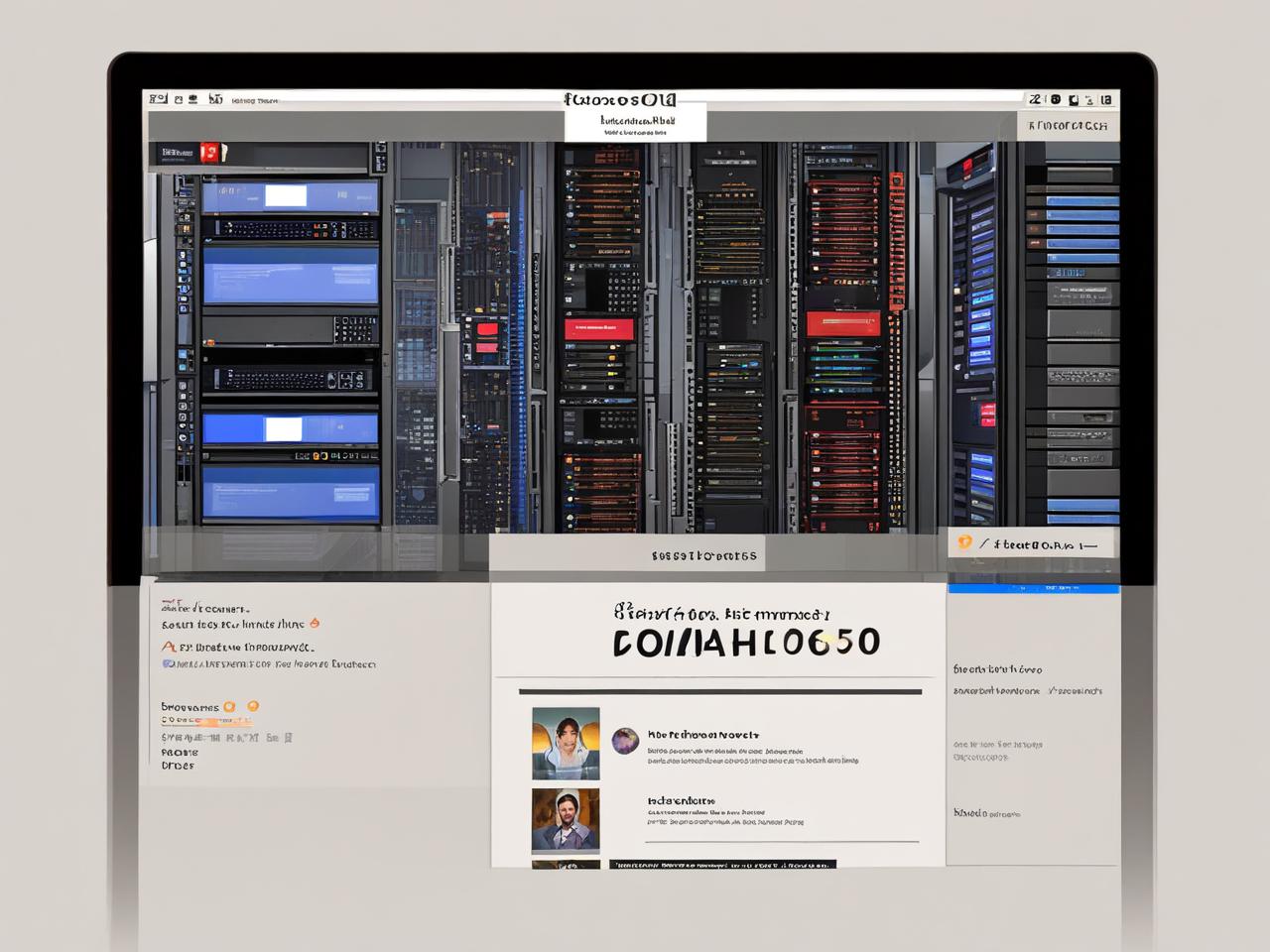Click the red badge icon above left rack
Screen dimensions: 1270x952
[208, 153]
